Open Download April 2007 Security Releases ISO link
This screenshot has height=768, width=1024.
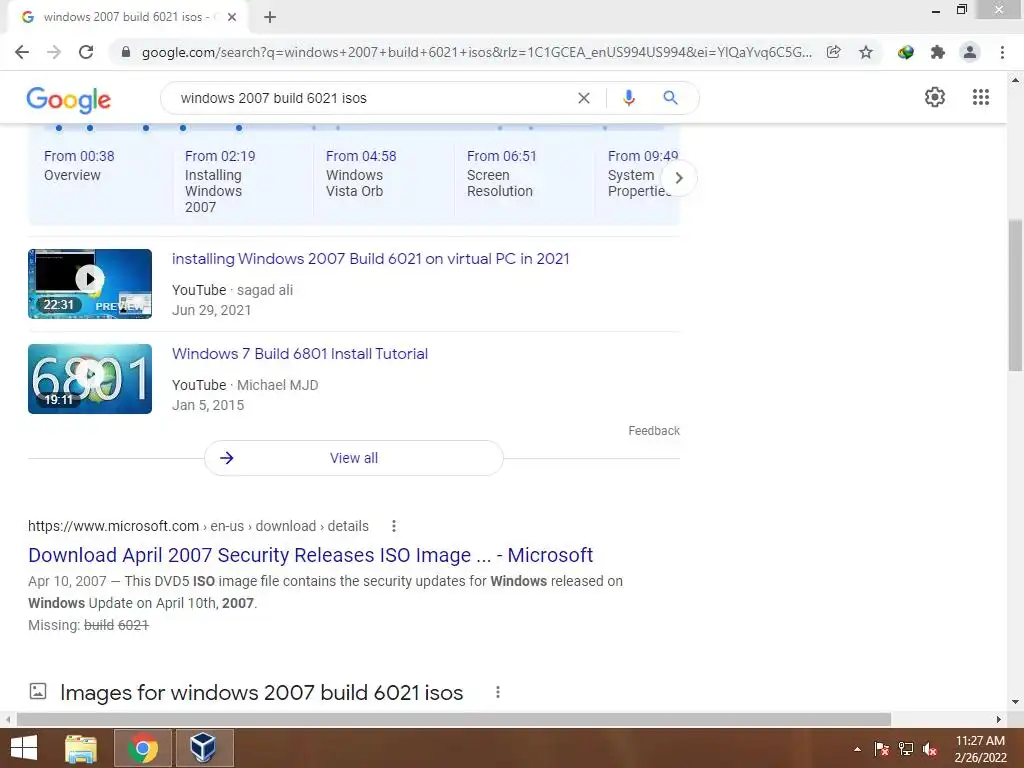[x=310, y=555]
